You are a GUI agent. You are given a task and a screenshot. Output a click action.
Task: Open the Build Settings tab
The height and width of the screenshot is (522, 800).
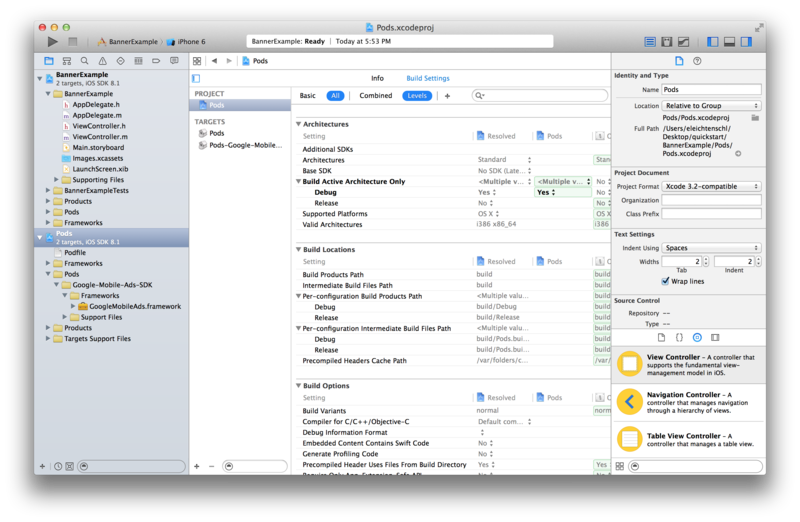428,78
